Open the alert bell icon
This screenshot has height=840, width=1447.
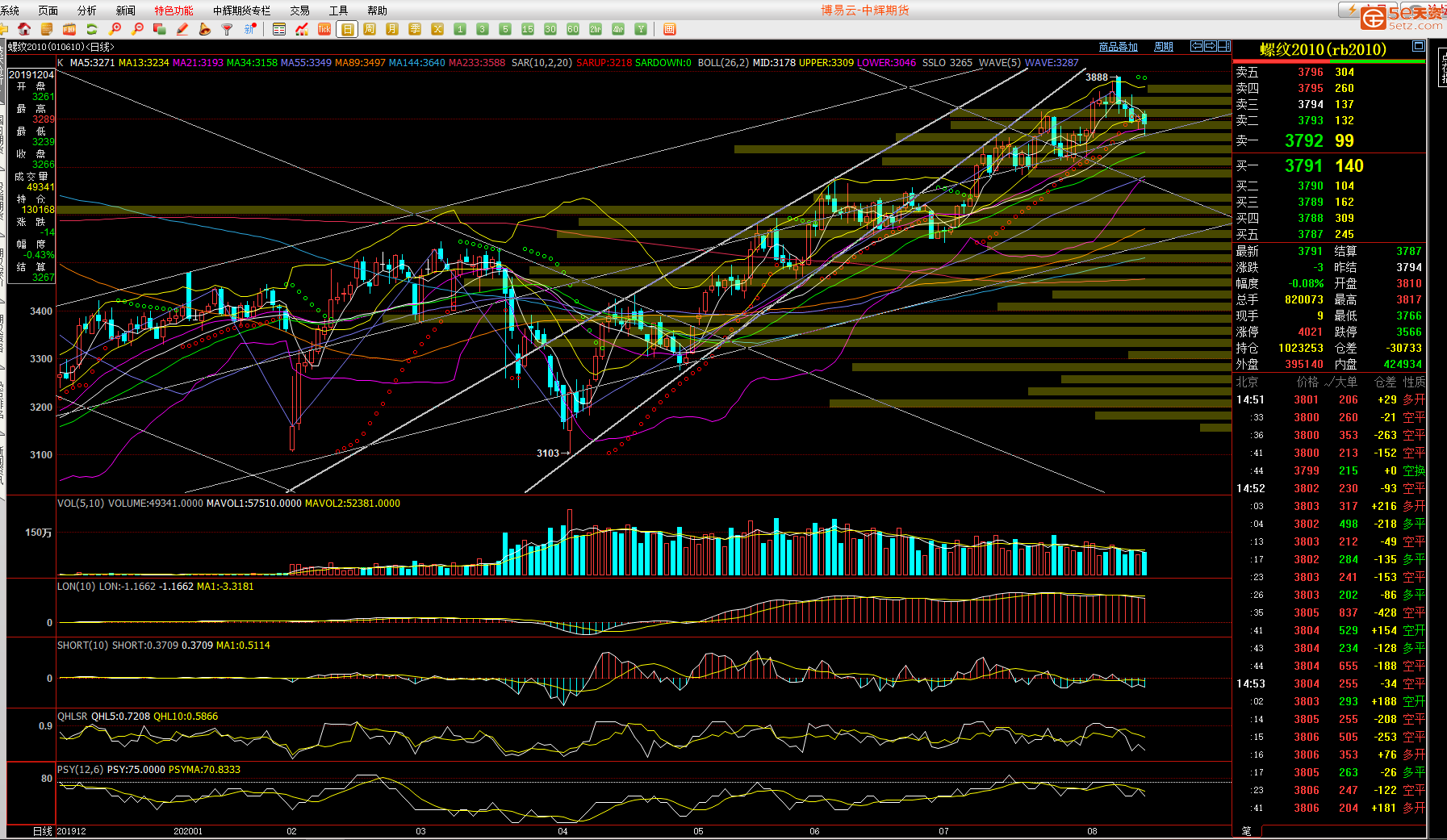(x=205, y=29)
